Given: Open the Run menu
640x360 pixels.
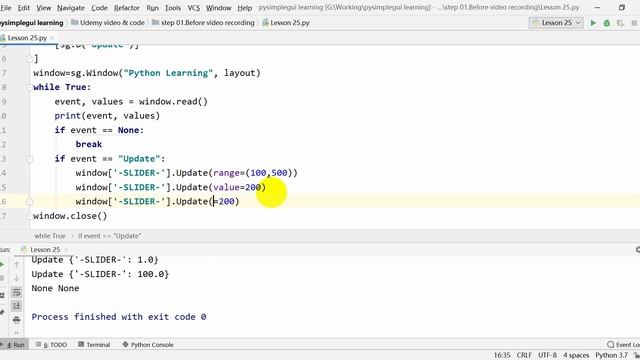Looking at the screenshot, I should point(152,8).
